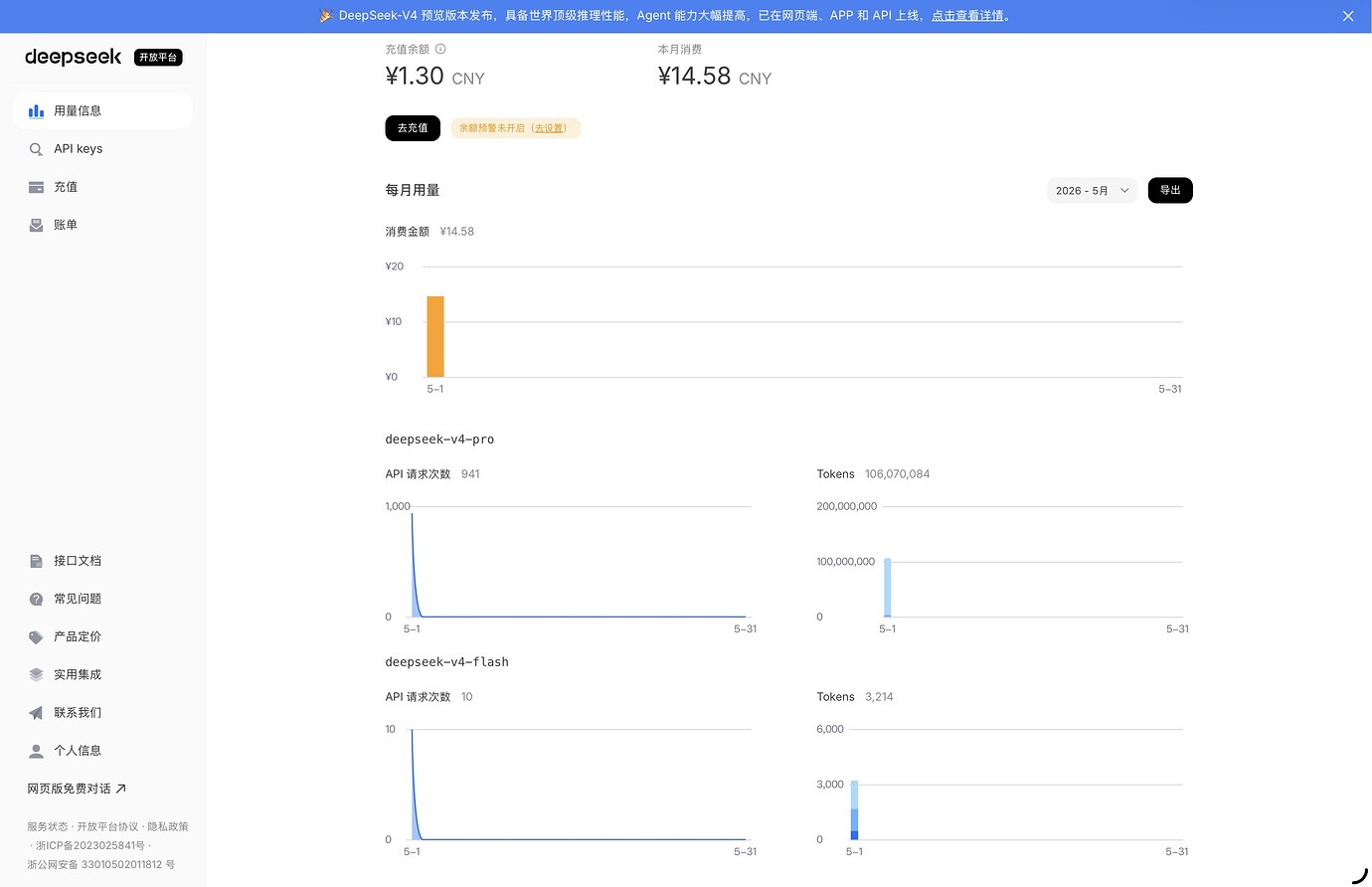
Task: Click the external arrow icon beside 网页版免费对话
Action: (x=121, y=789)
